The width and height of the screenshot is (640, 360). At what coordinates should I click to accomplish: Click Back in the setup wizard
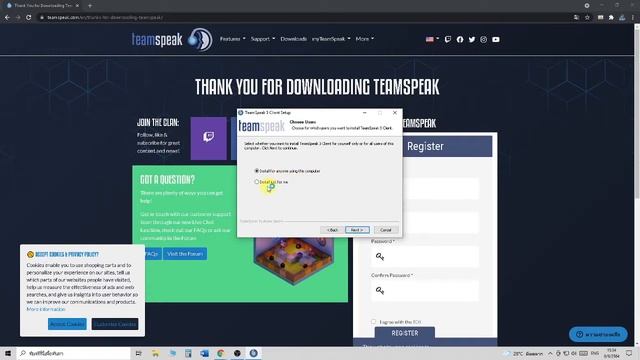click(x=332, y=230)
